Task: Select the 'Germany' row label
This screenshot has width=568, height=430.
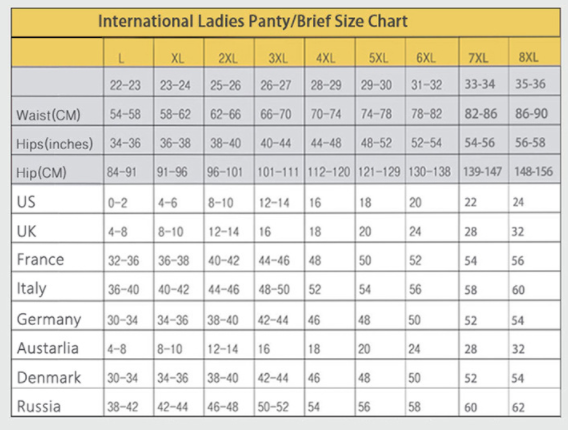Action: 49,319
